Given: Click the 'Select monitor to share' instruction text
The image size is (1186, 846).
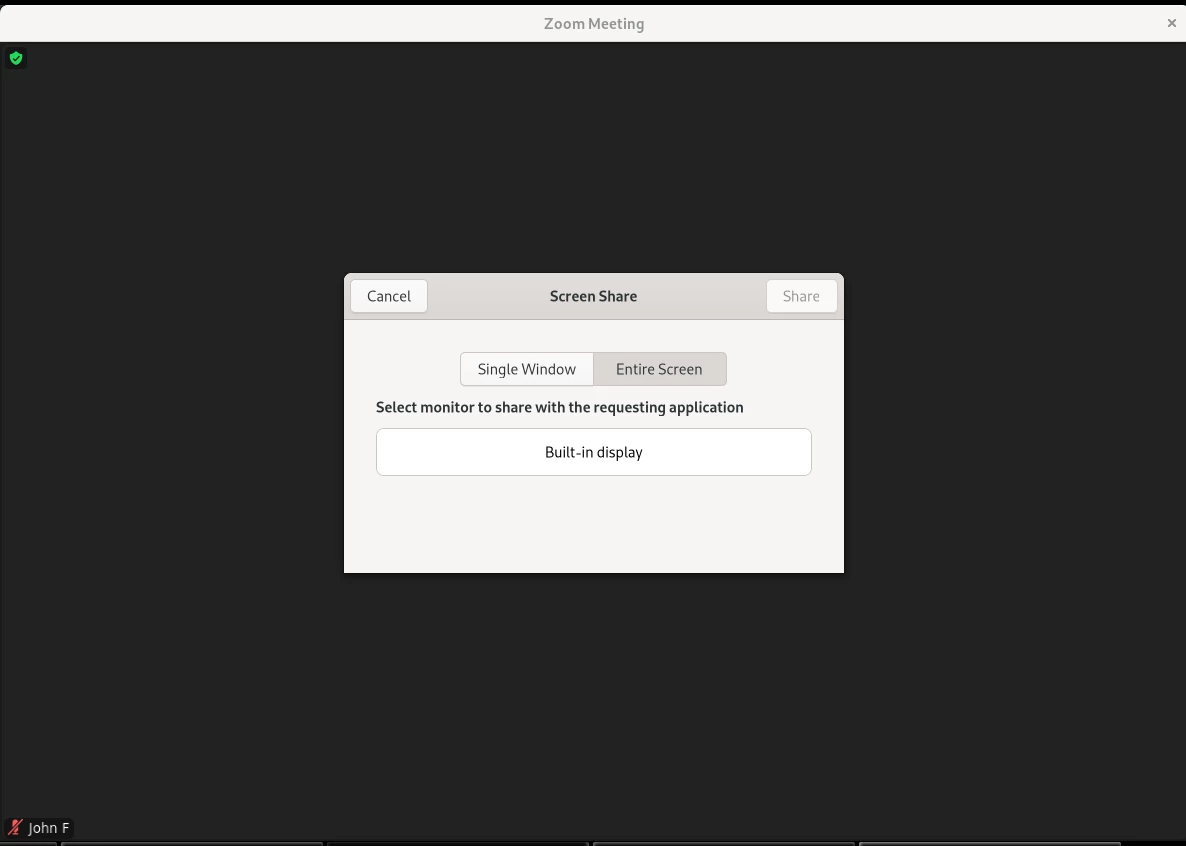Looking at the screenshot, I should (560, 407).
